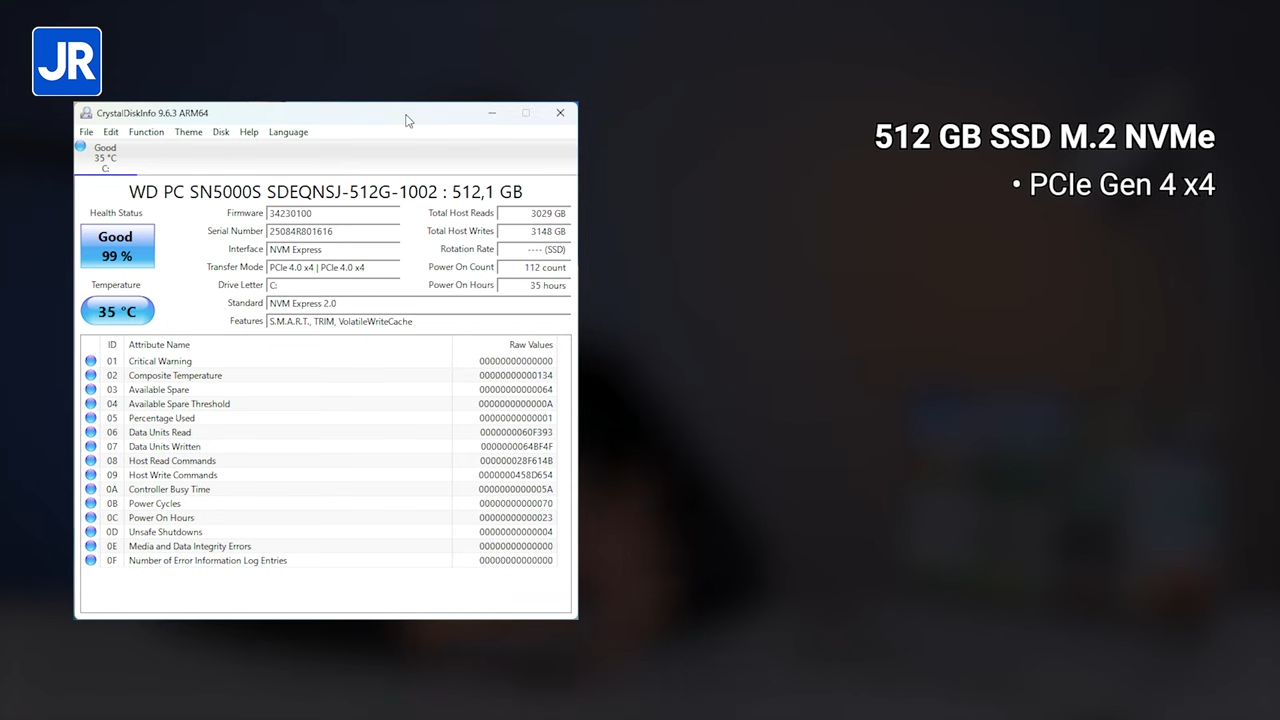Click the Attribute Name column header
The image size is (1280, 720).
[159, 345]
